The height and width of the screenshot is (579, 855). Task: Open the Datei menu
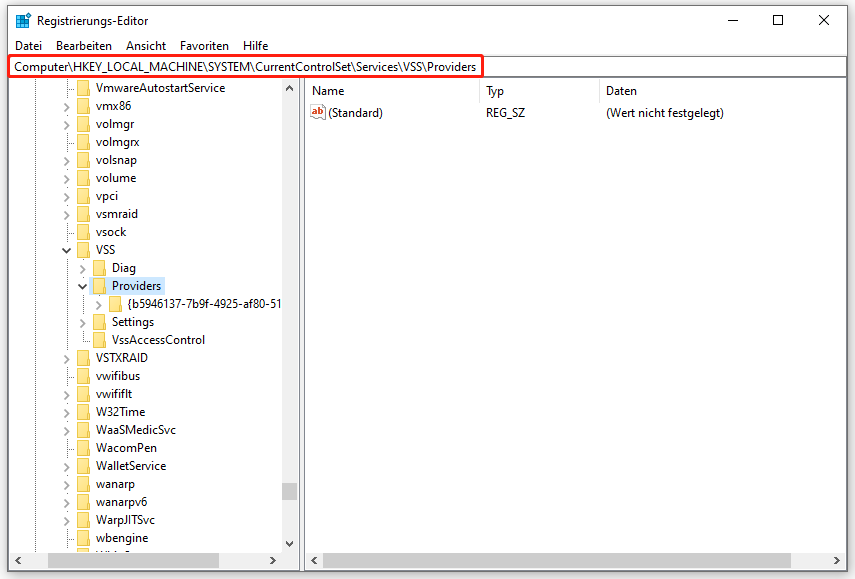28,46
